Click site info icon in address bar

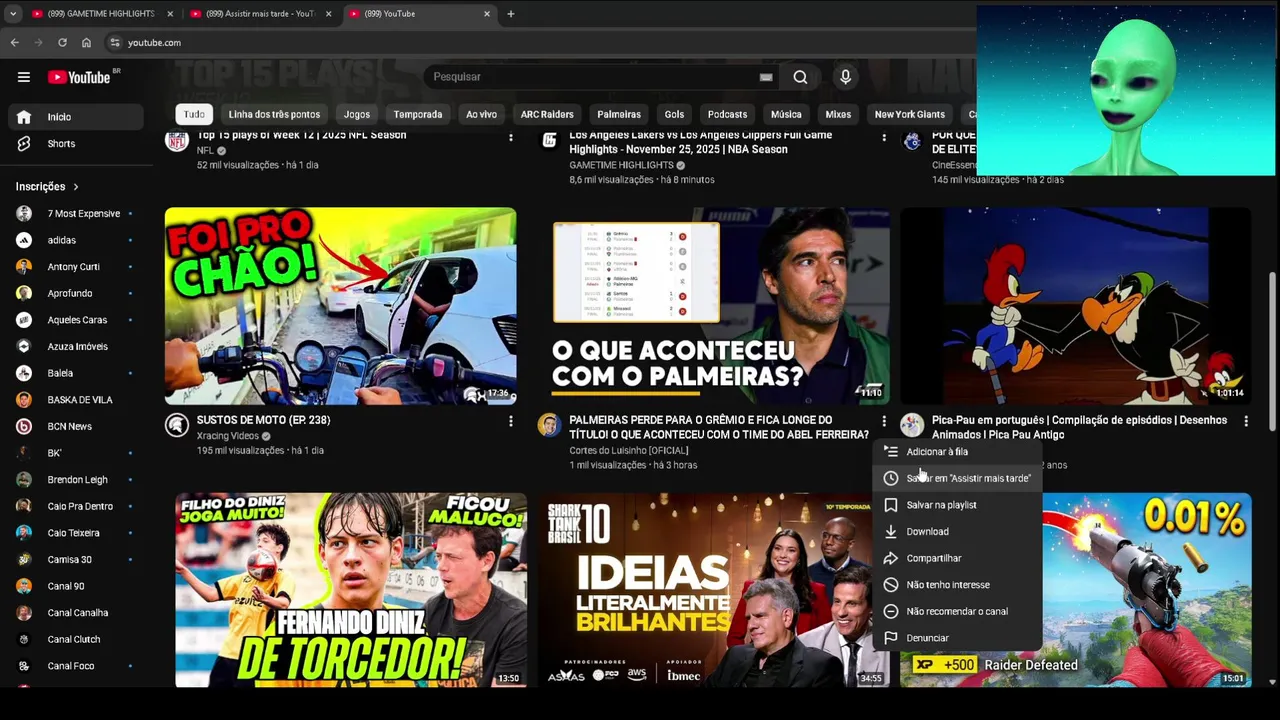click(115, 43)
